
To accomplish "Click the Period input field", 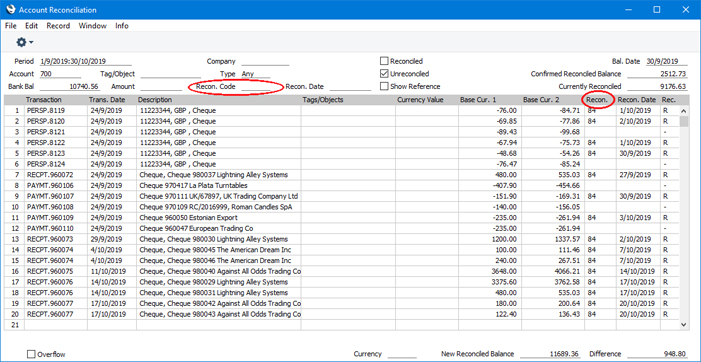I will (x=86, y=62).
